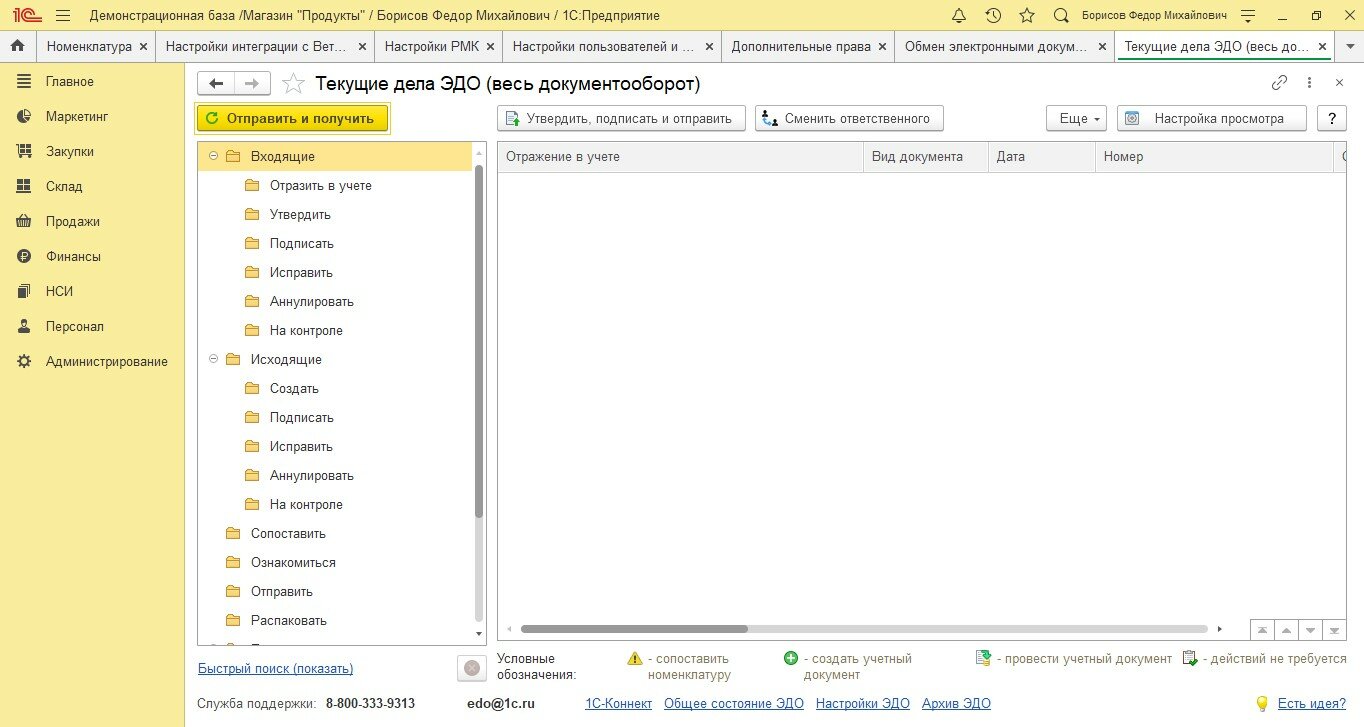Viewport: 1364px width, 727px height.
Task: Collapse the Входящие folder tree
Action: [x=213, y=157]
